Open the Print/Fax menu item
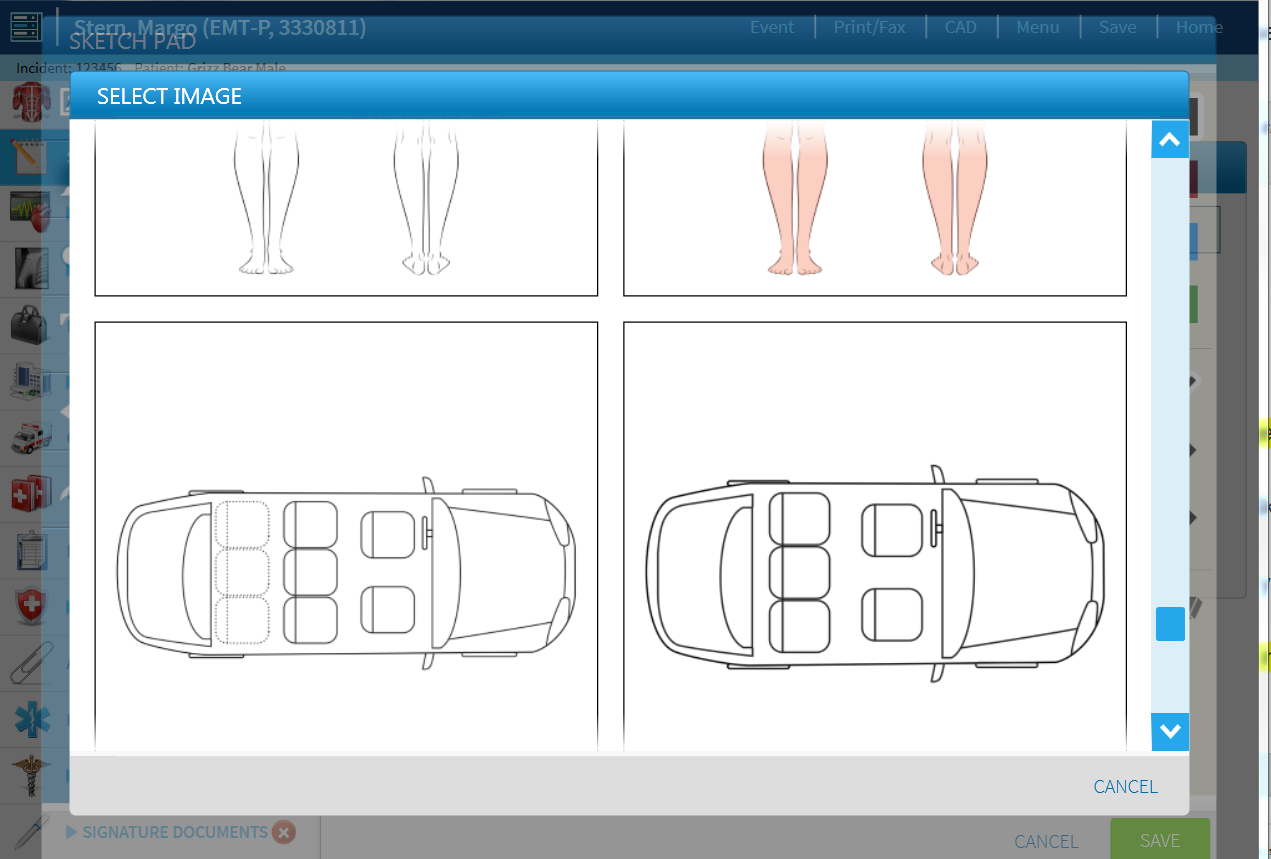The width and height of the screenshot is (1271, 859). [869, 27]
